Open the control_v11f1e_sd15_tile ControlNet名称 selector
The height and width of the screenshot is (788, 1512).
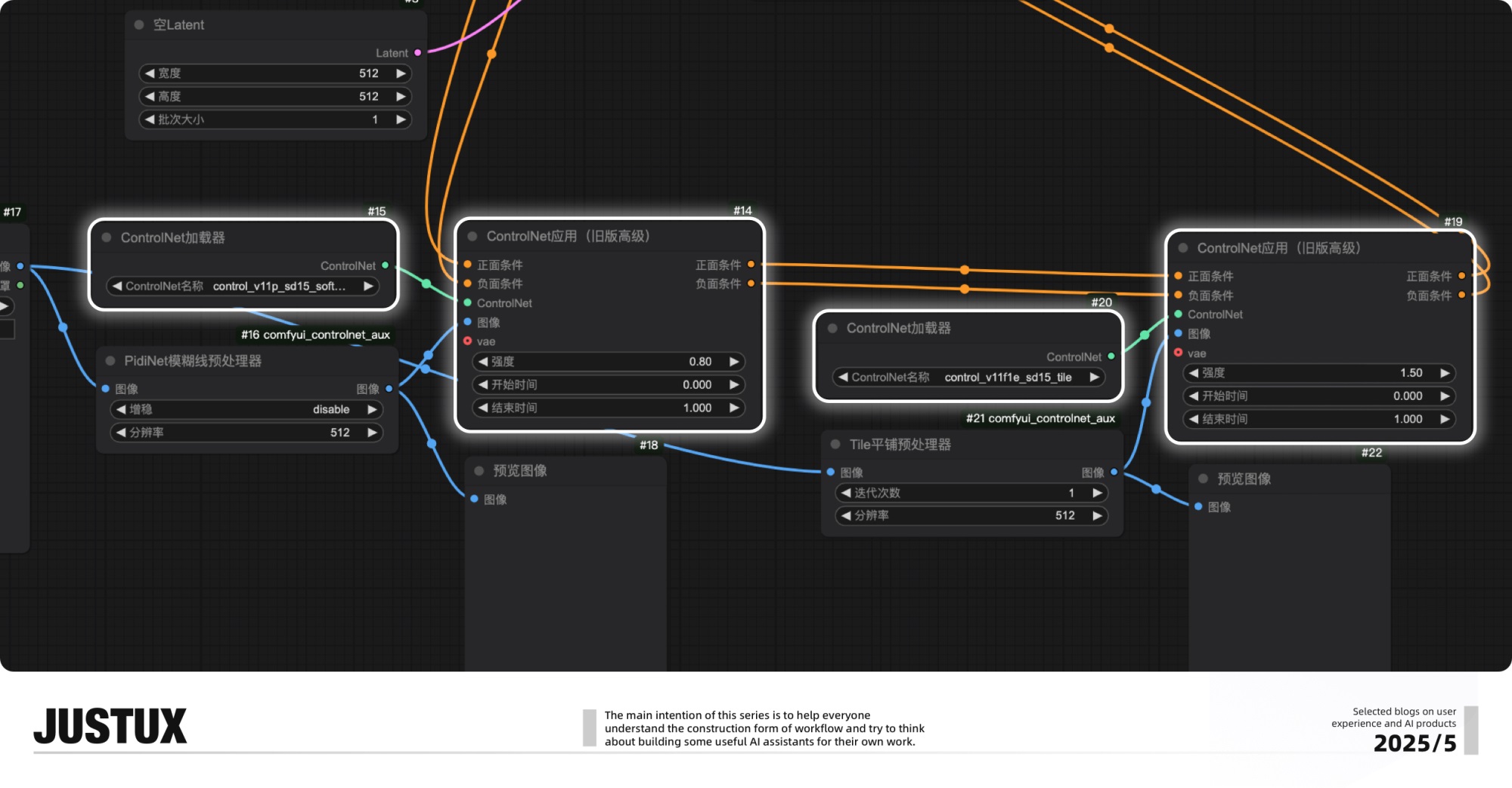[968, 377]
